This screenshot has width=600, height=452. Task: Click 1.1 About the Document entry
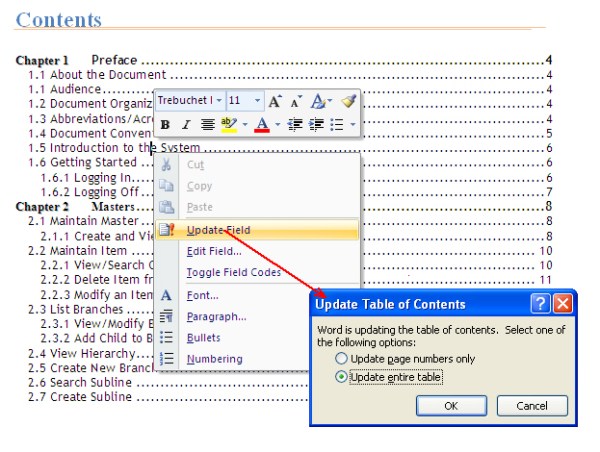pos(290,75)
